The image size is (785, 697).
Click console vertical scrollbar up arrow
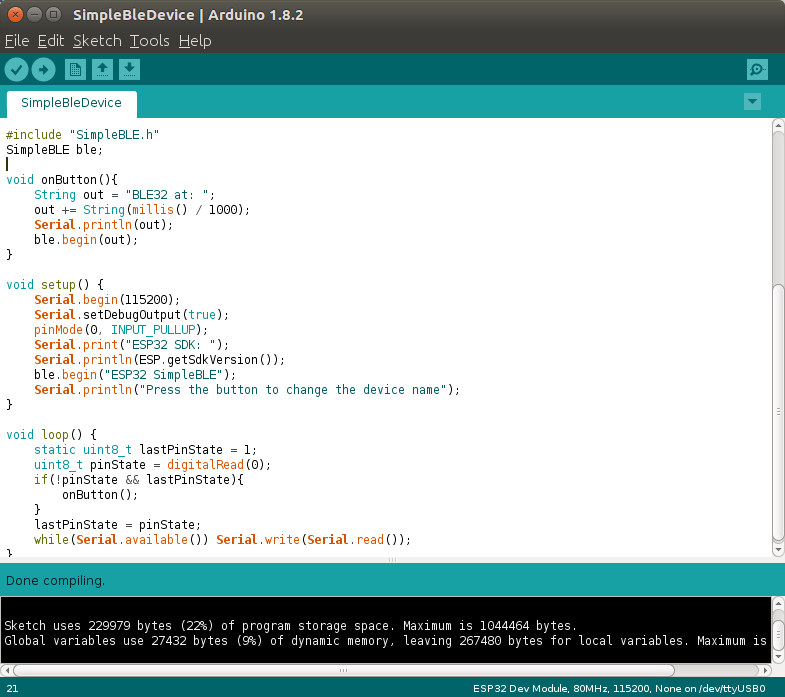pyautogui.click(x=777, y=603)
